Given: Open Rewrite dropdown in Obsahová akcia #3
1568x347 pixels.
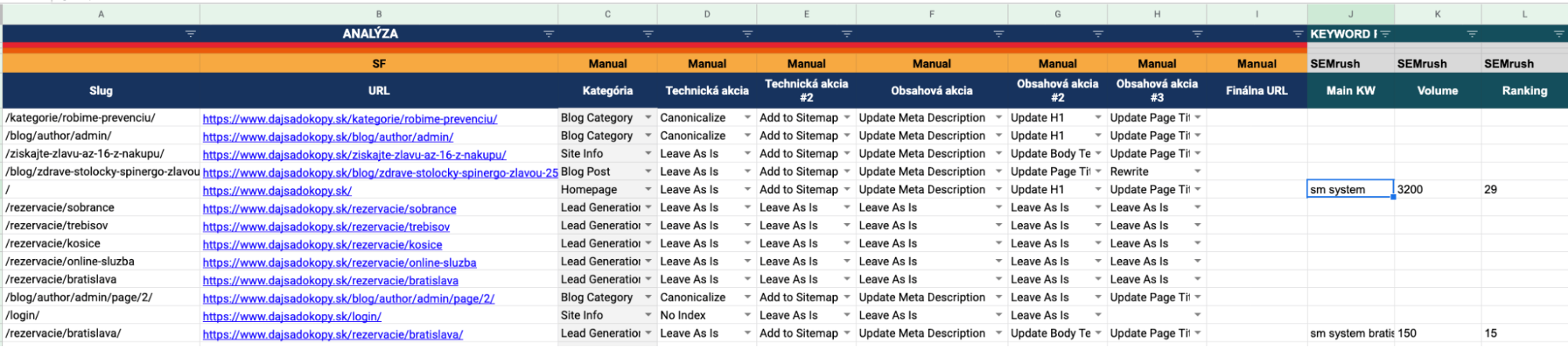Looking at the screenshot, I should 1198,171.
